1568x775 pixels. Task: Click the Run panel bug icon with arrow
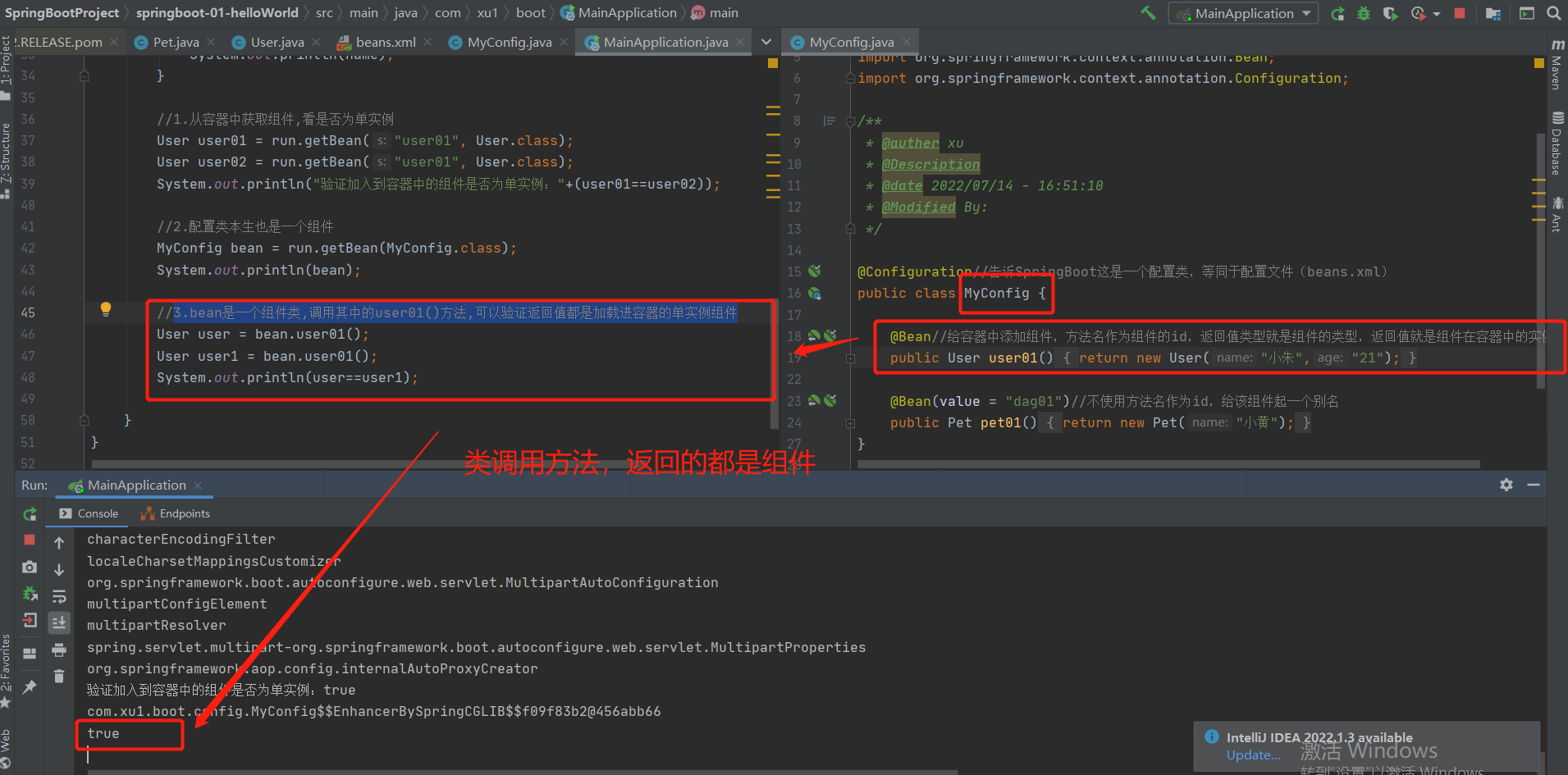[30, 593]
